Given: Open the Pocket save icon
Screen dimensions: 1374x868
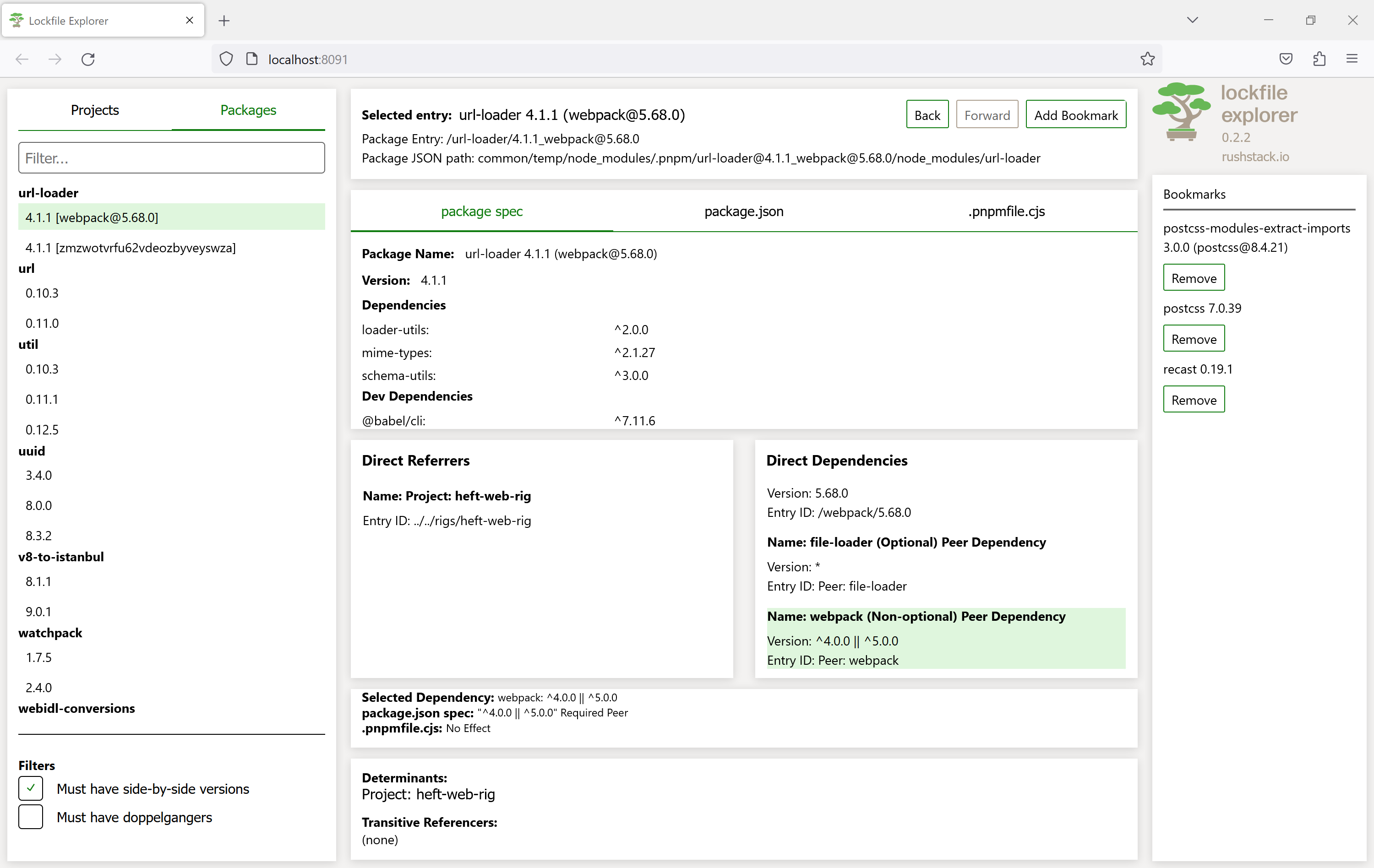Looking at the screenshot, I should (1286, 60).
